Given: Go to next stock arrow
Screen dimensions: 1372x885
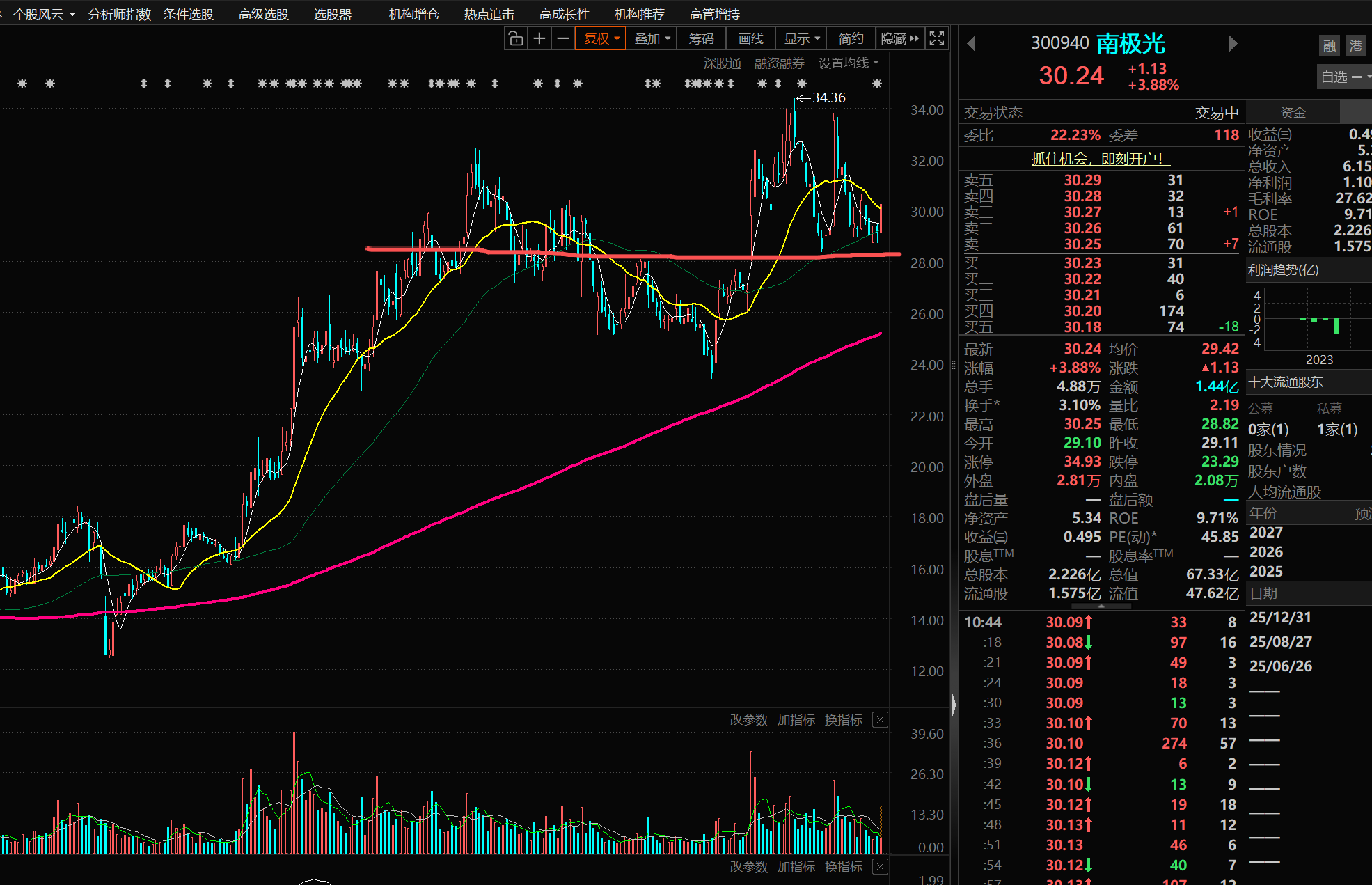Looking at the screenshot, I should [x=1233, y=45].
